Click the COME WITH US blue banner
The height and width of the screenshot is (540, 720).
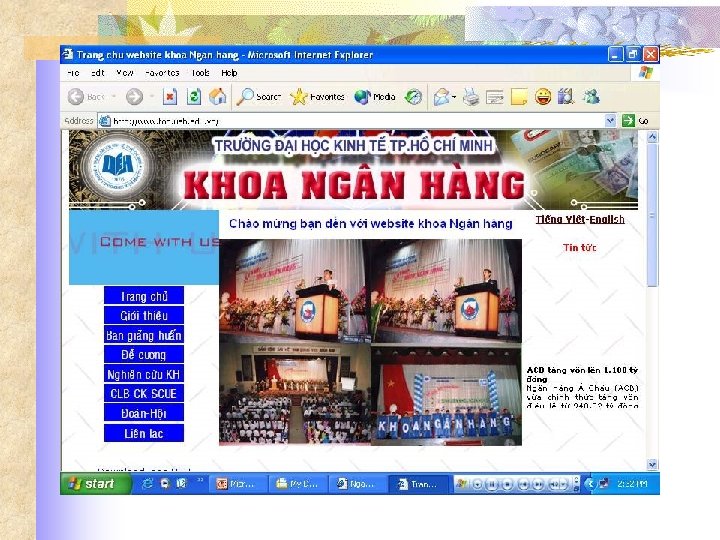144,247
